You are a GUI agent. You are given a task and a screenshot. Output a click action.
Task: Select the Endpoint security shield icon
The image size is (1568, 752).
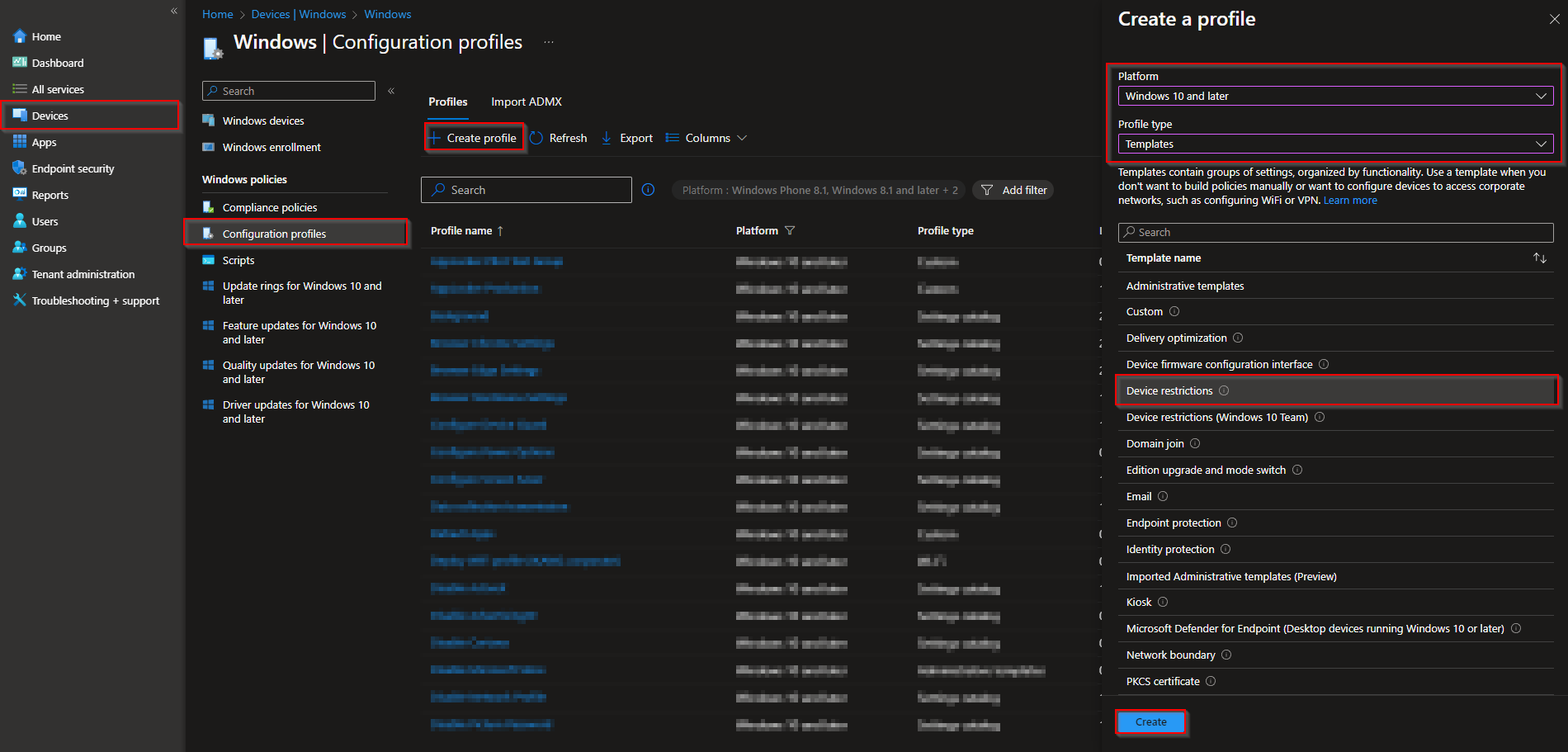pyautogui.click(x=19, y=168)
